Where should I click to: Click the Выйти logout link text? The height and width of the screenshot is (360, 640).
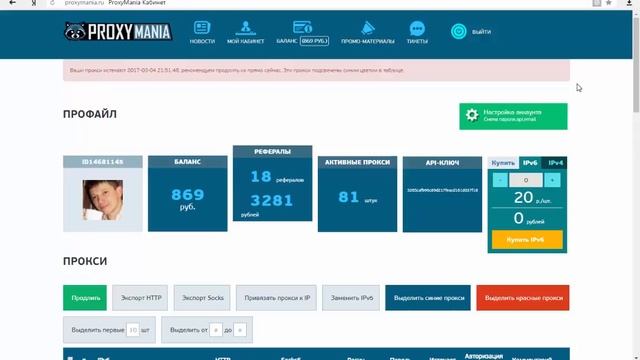481,32
